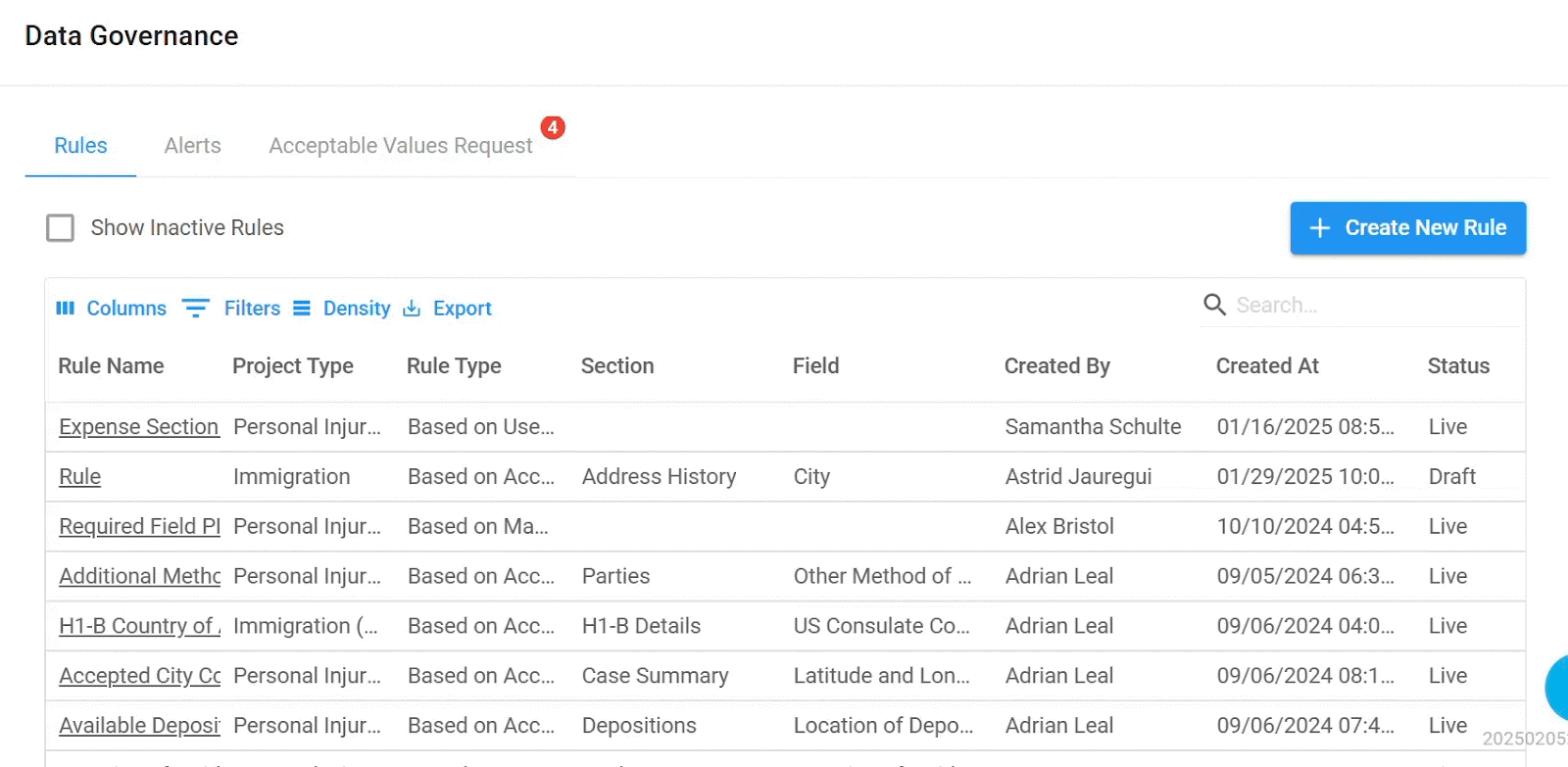Open the Additional Method rule link
This screenshot has width=1568, height=767.
[x=139, y=577]
